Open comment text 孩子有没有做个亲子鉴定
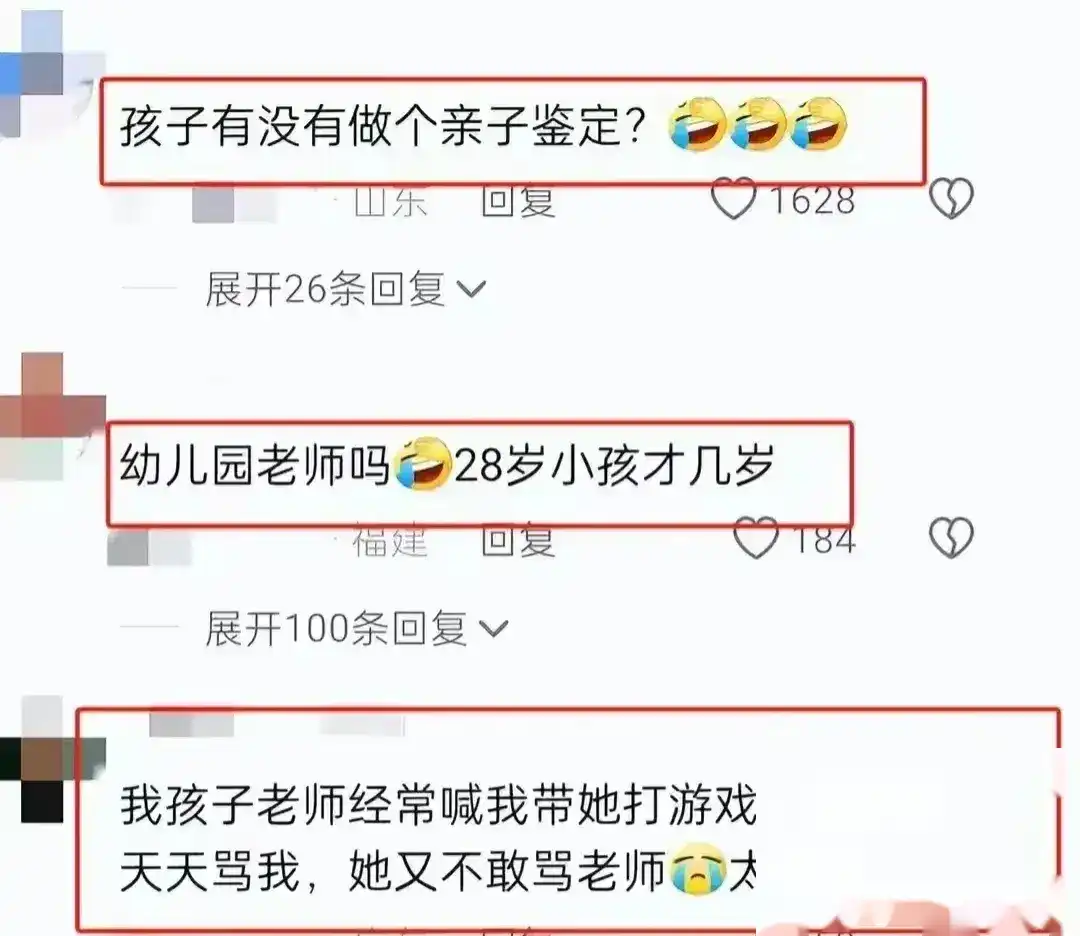 point(384,127)
